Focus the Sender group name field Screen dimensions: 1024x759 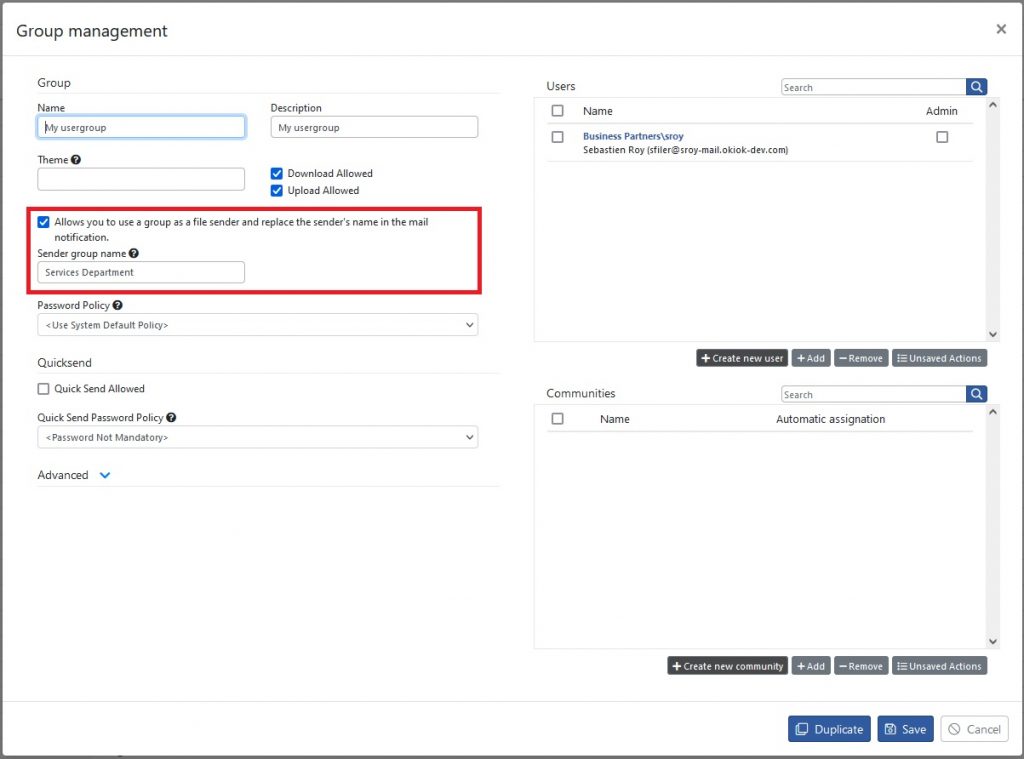(x=141, y=272)
